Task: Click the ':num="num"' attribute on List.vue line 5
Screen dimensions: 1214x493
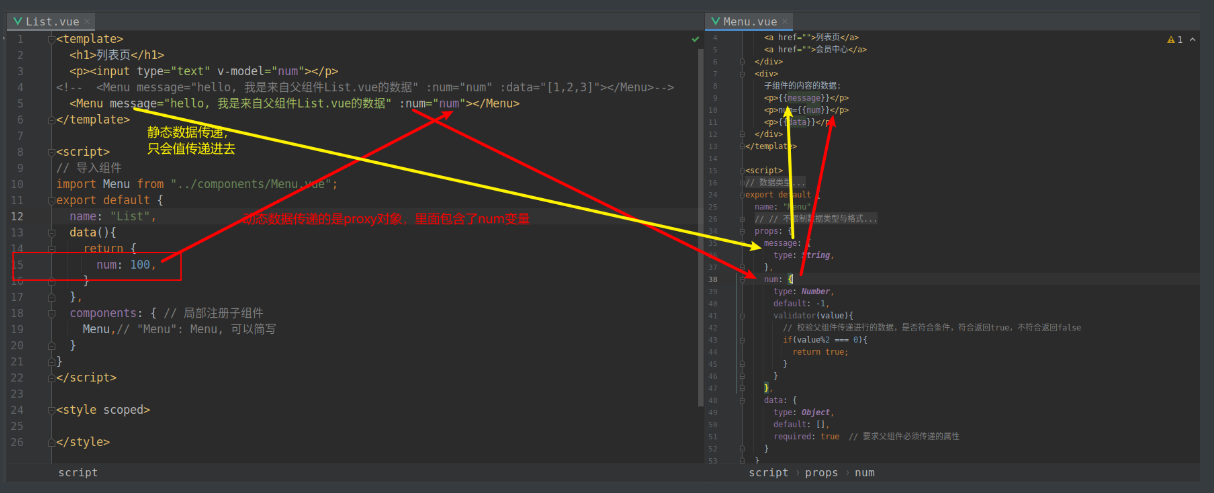Action: click(432, 103)
